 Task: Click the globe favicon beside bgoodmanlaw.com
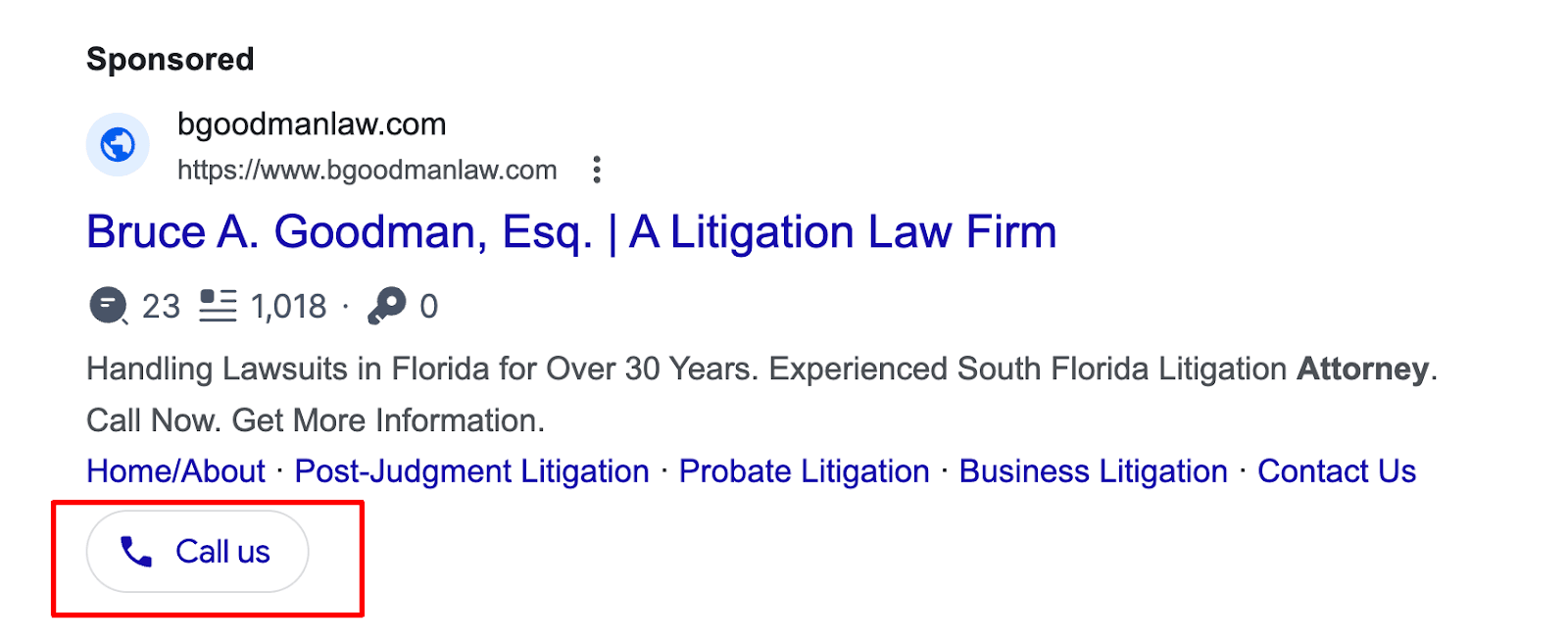[x=118, y=145]
